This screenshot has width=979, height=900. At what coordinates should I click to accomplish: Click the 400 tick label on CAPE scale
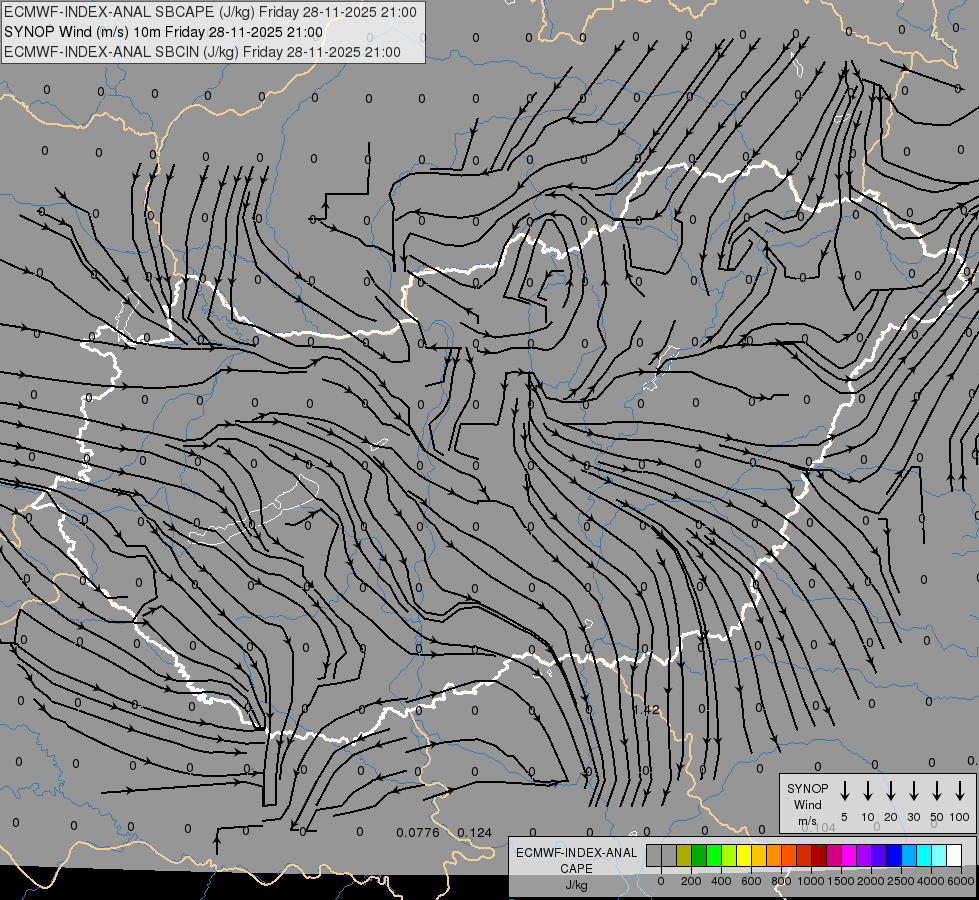click(x=721, y=881)
